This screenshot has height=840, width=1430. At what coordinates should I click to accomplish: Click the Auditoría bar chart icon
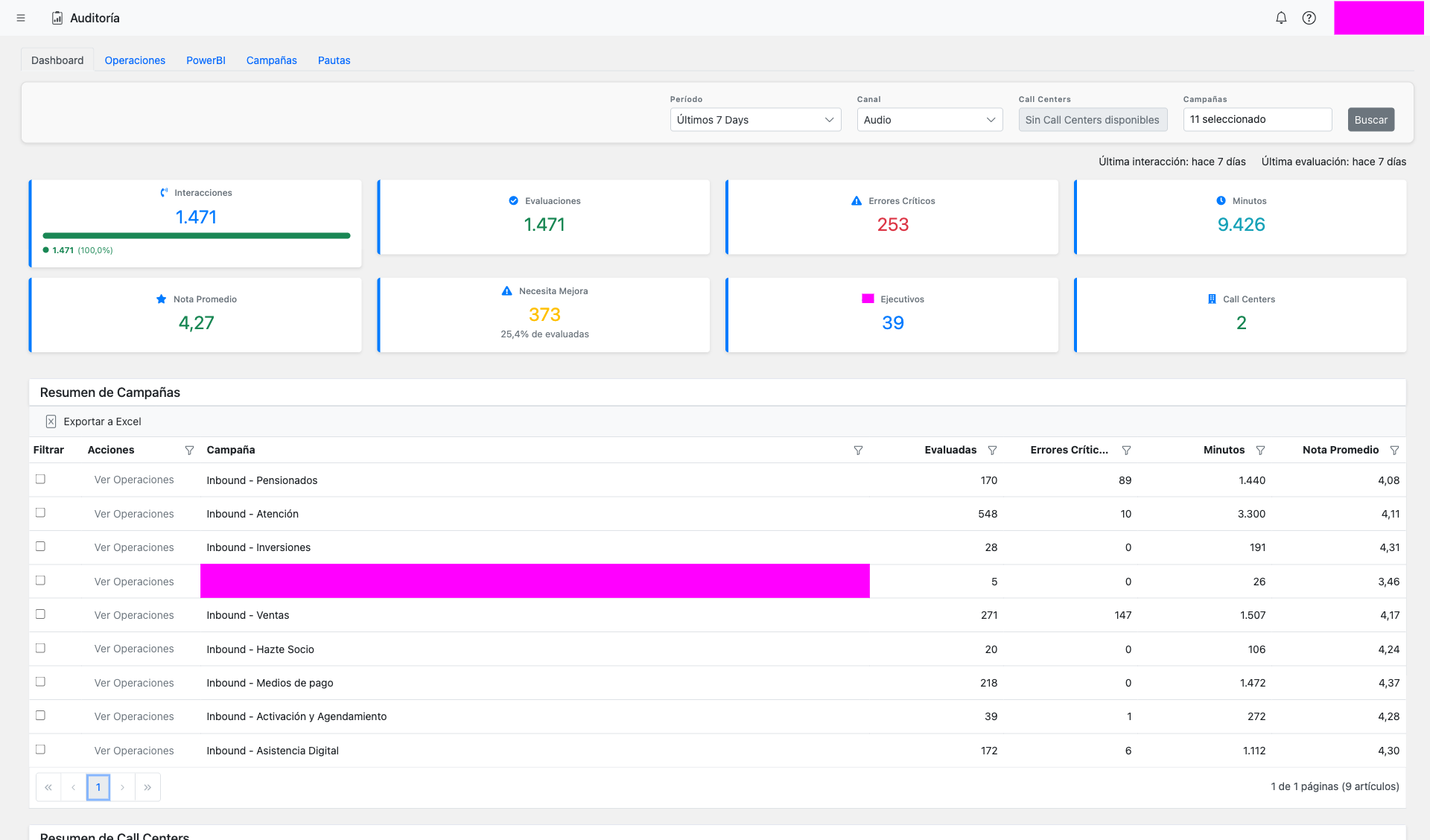tap(57, 17)
